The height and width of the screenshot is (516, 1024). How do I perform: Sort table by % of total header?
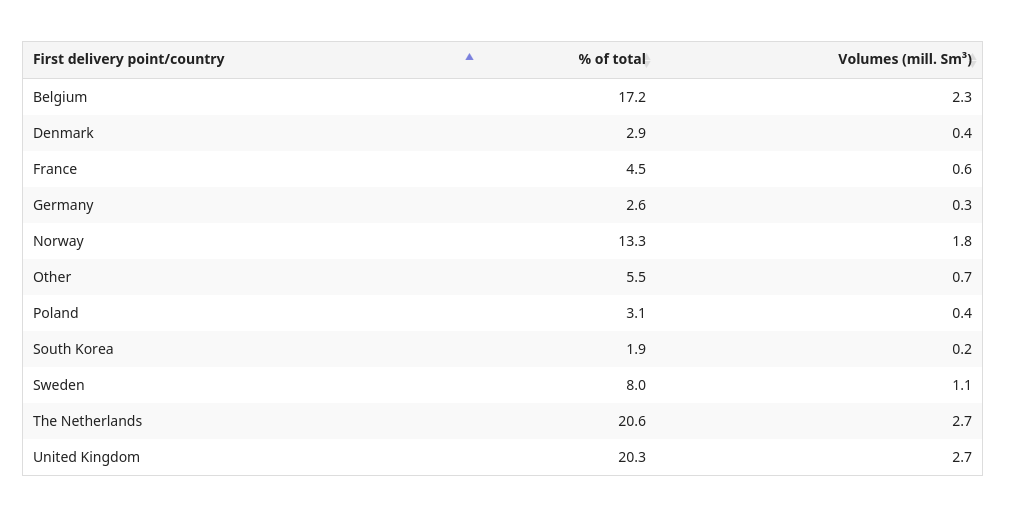pyautogui.click(x=612, y=59)
